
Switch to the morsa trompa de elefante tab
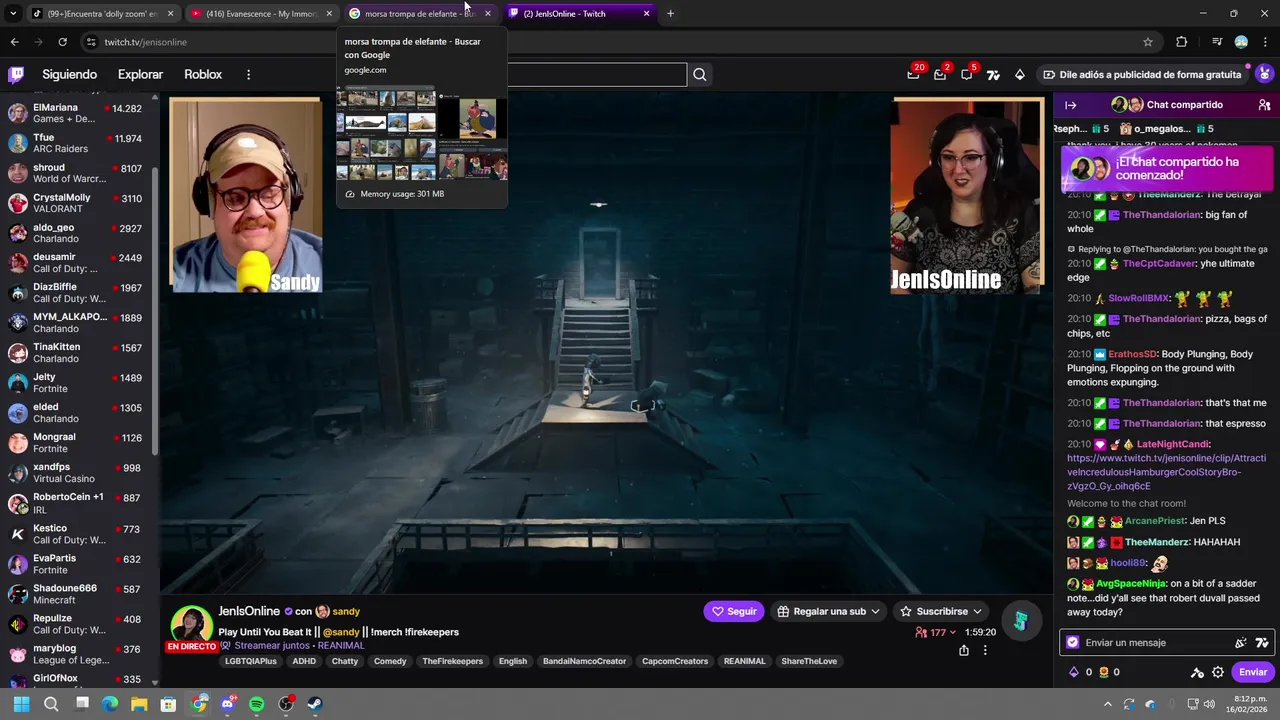point(420,13)
